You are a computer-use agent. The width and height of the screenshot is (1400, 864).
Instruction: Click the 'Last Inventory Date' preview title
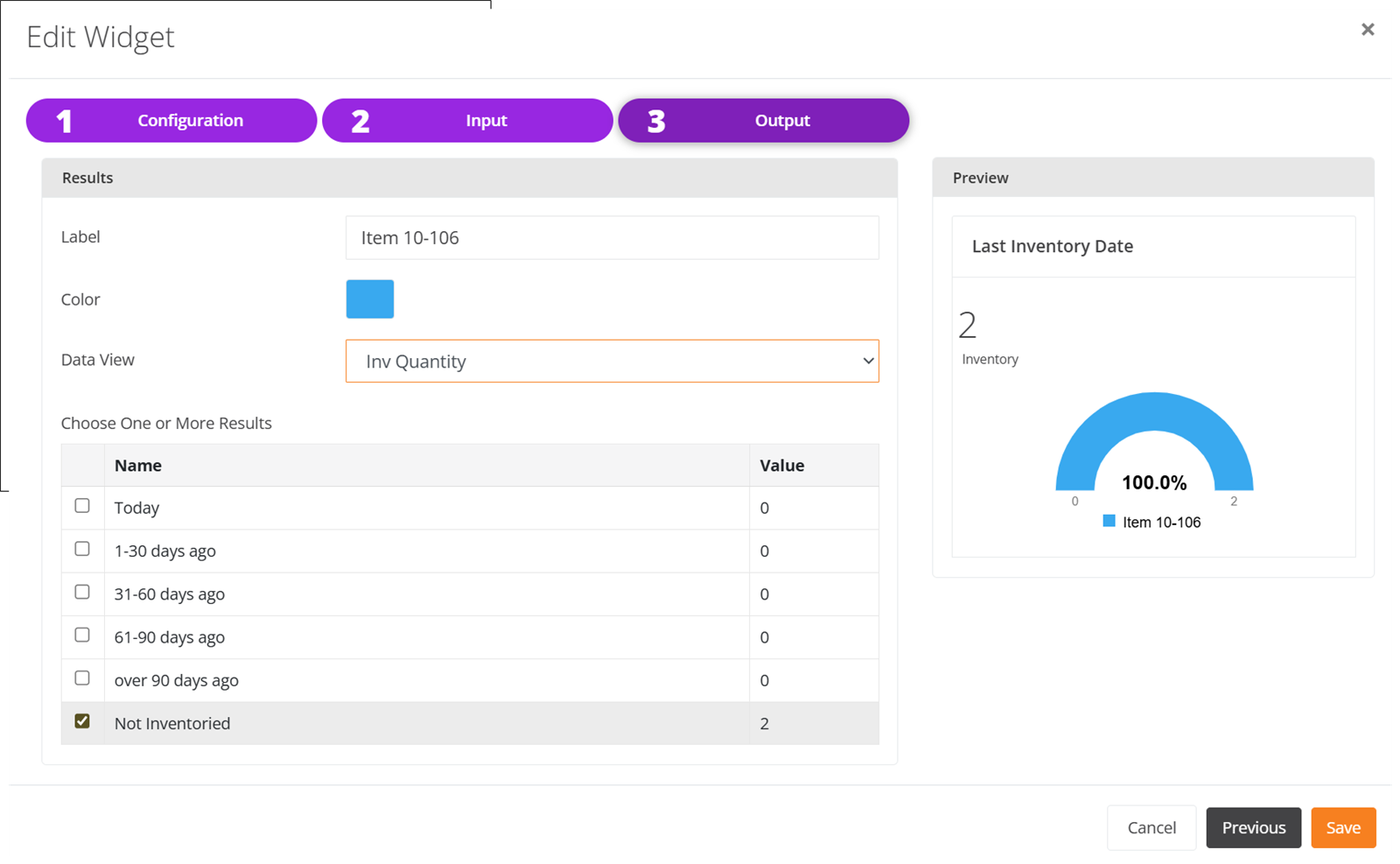click(1052, 246)
